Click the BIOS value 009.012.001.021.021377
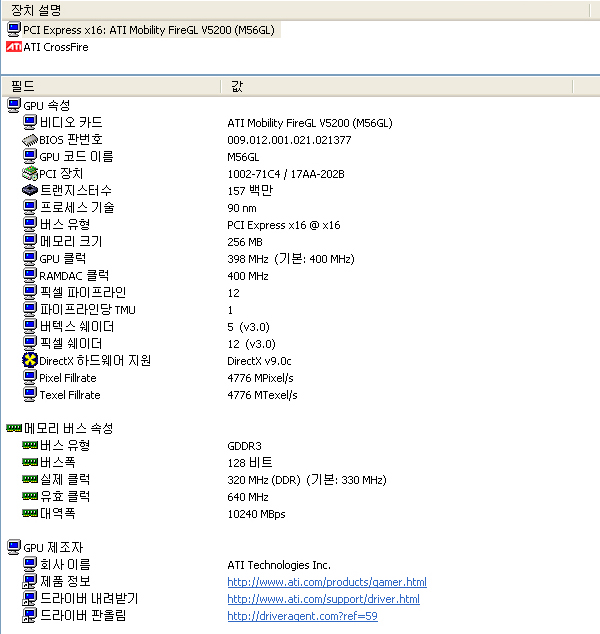The image size is (600, 634). (x=289, y=140)
